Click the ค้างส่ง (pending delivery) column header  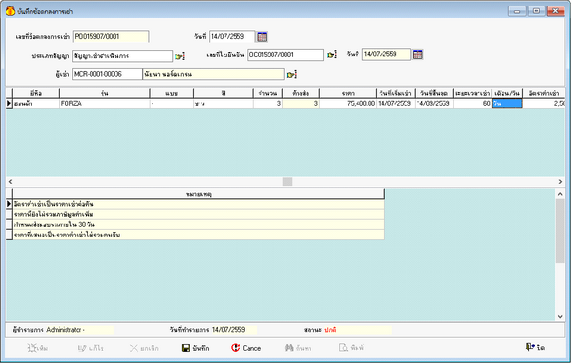[301, 93]
